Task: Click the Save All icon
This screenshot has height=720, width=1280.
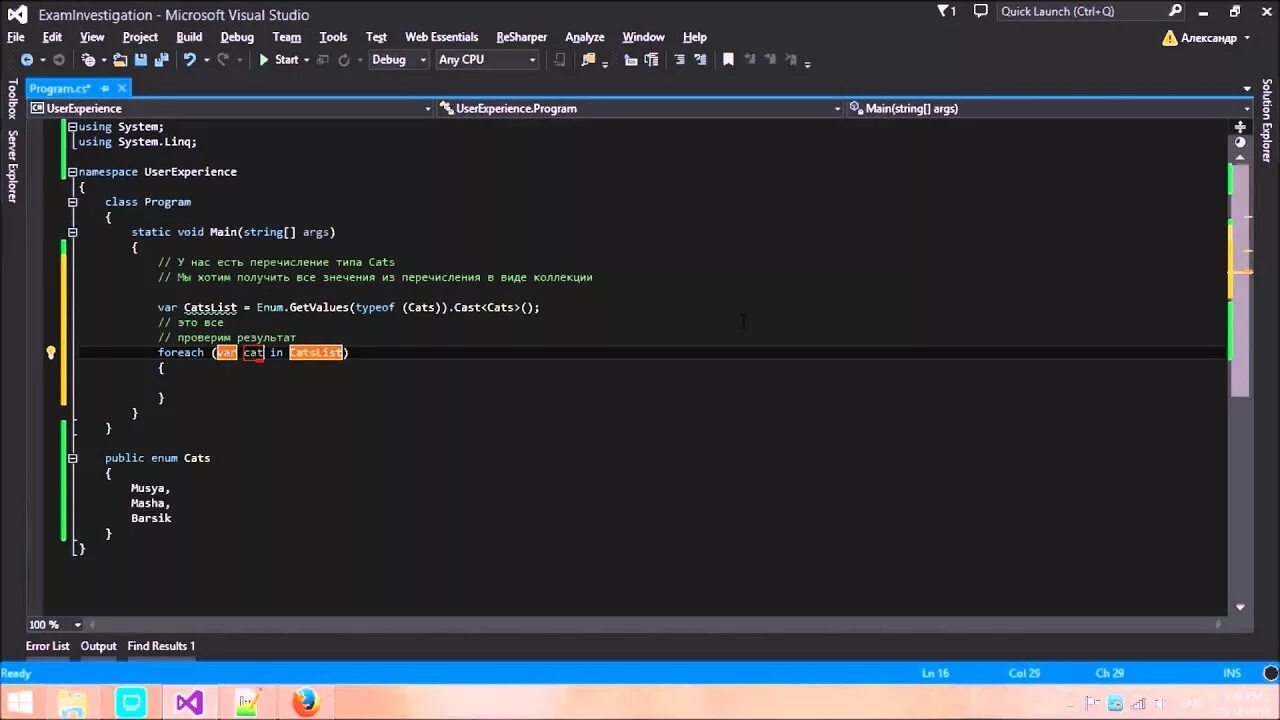Action: point(160,60)
